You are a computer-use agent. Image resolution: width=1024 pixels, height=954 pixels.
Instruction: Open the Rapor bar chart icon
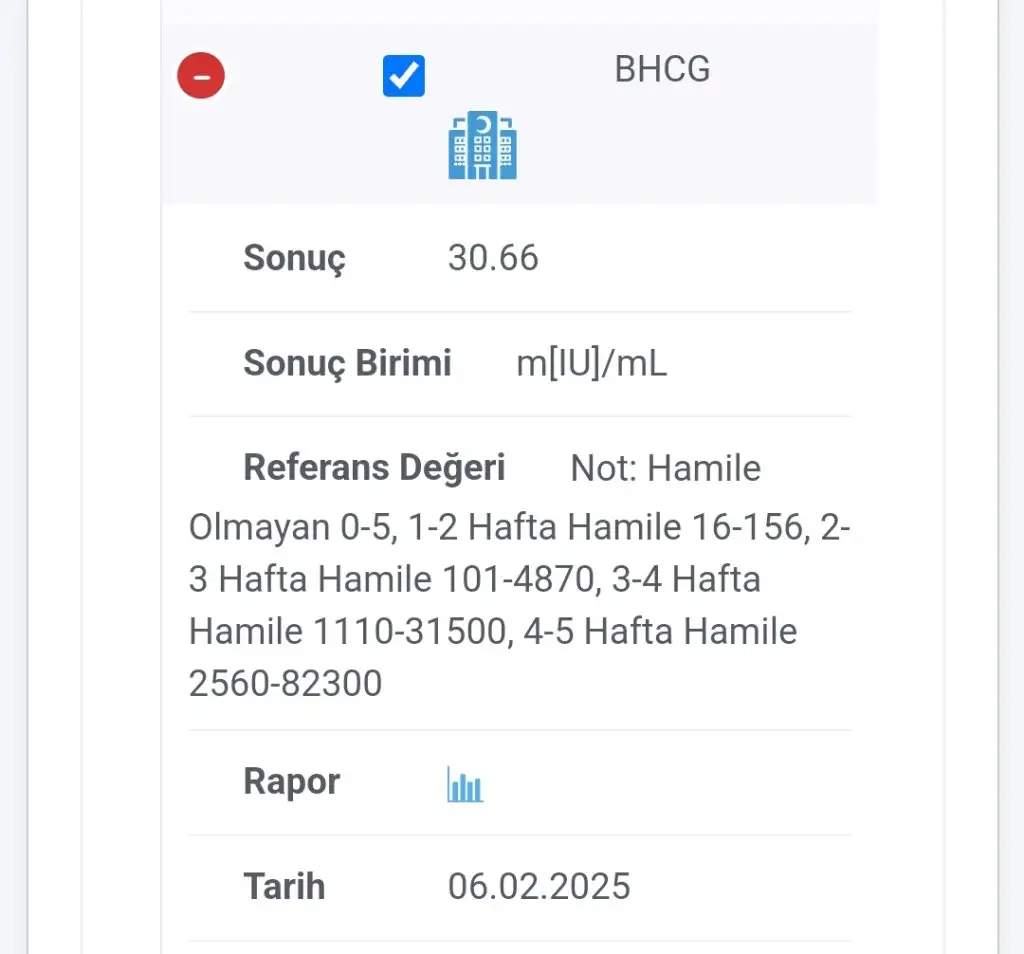465,784
